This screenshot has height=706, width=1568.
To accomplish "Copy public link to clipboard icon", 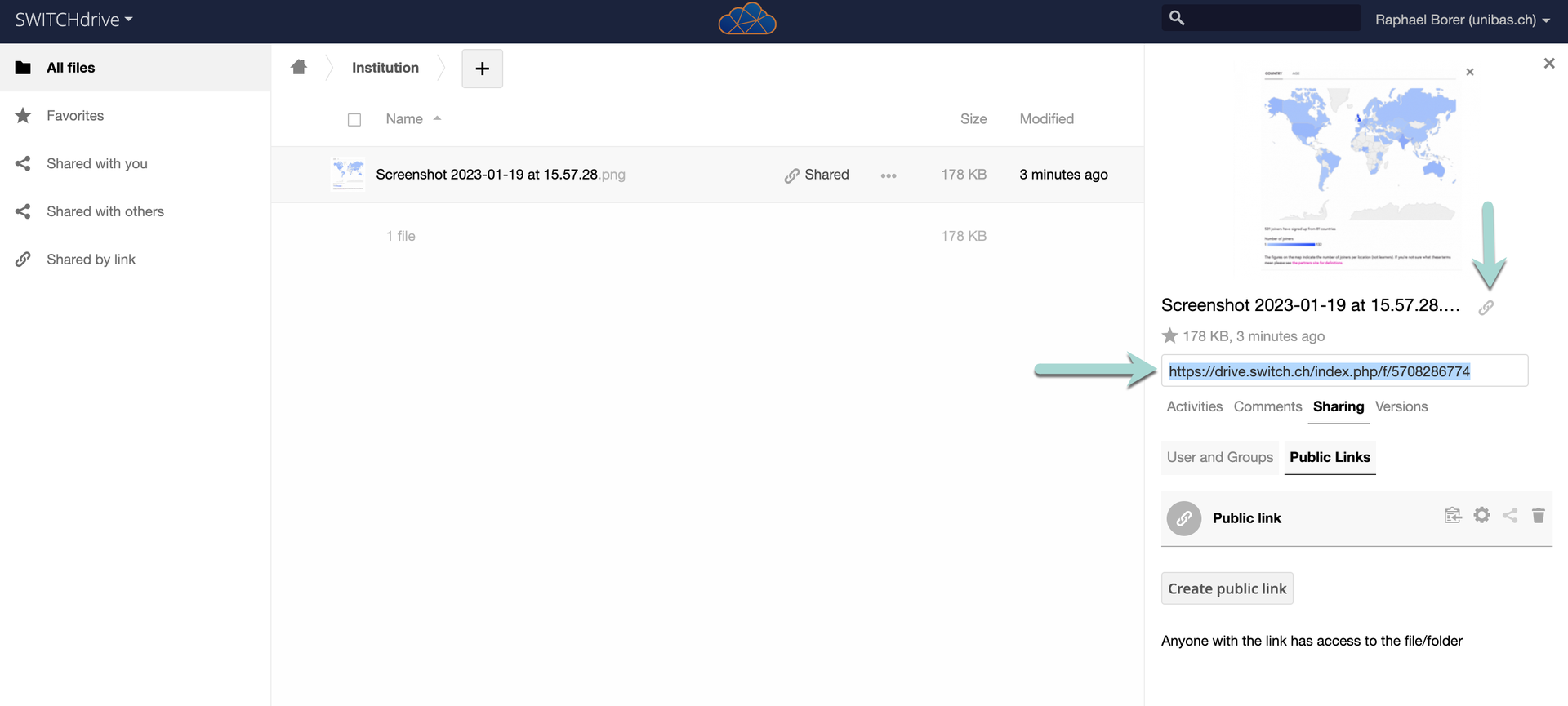I will pos(1452,515).
